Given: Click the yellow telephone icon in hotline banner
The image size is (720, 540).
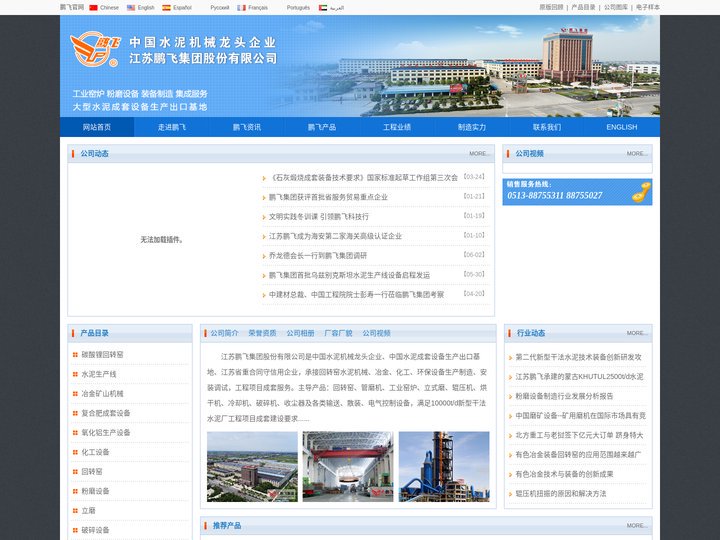Looking at the screenshot, I should coord(641,192).
